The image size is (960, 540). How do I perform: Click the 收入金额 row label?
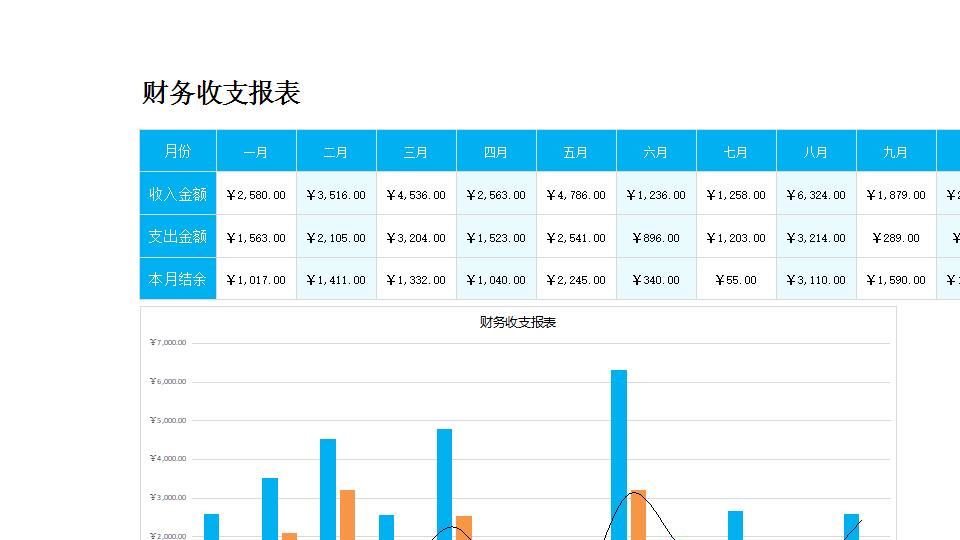[178, 193]
